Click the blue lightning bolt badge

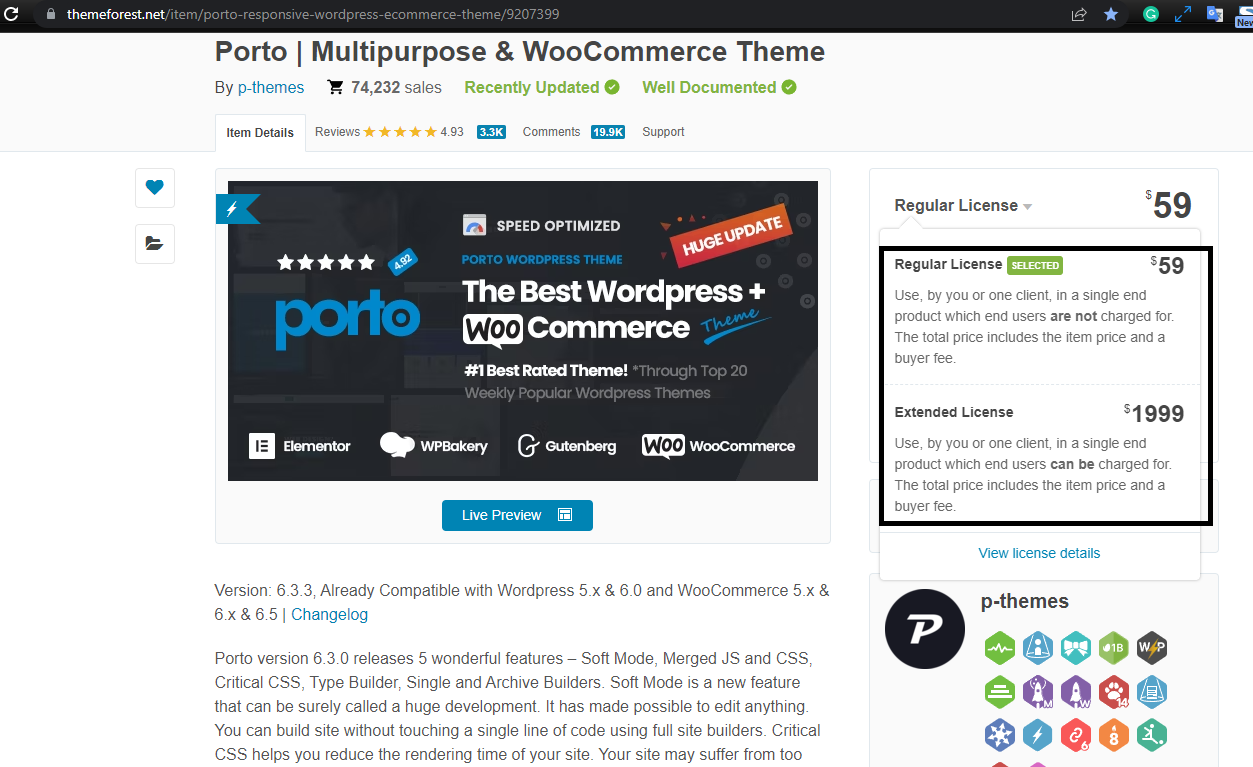(1038, 736)
